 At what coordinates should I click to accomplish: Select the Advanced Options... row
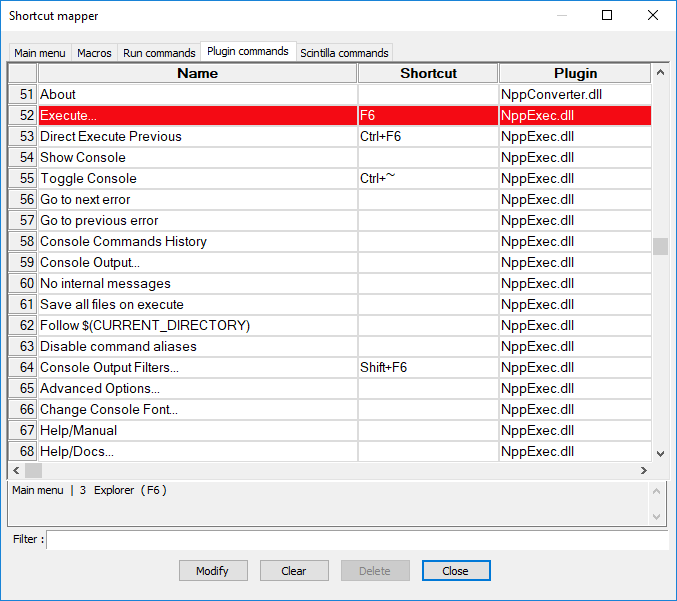click(329, 388)
